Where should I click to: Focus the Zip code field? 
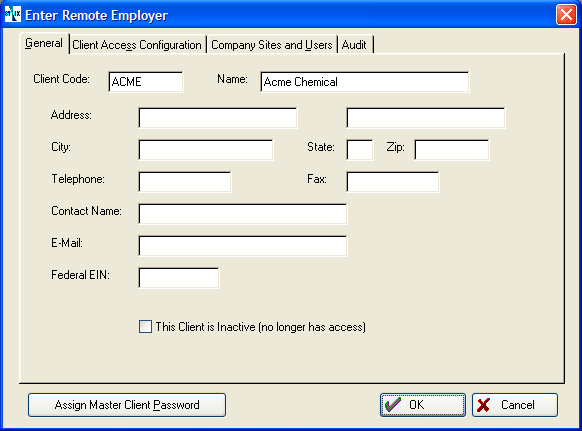(x=452, y=150)
